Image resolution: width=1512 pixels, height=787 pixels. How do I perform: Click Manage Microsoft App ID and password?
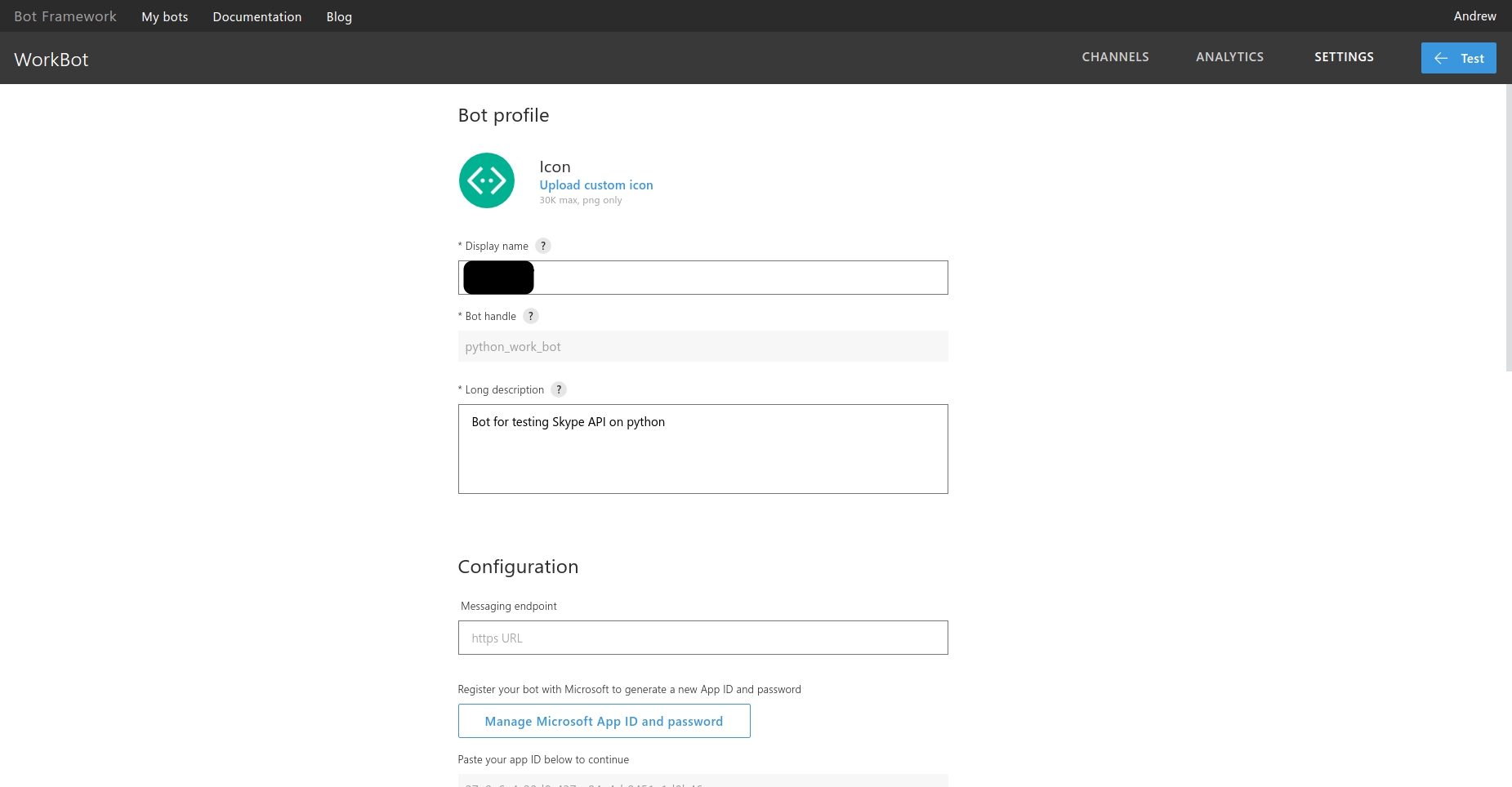[x=604, y=721]
